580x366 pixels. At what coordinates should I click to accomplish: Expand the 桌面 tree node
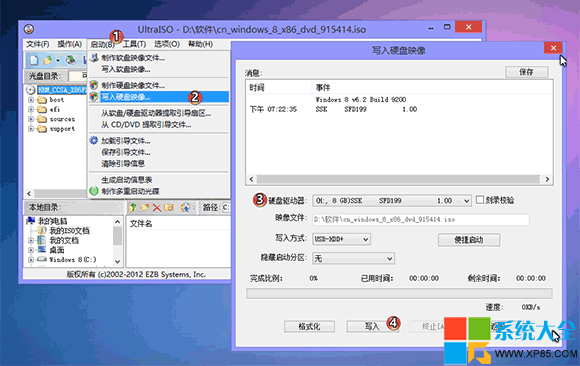(31, 250)
